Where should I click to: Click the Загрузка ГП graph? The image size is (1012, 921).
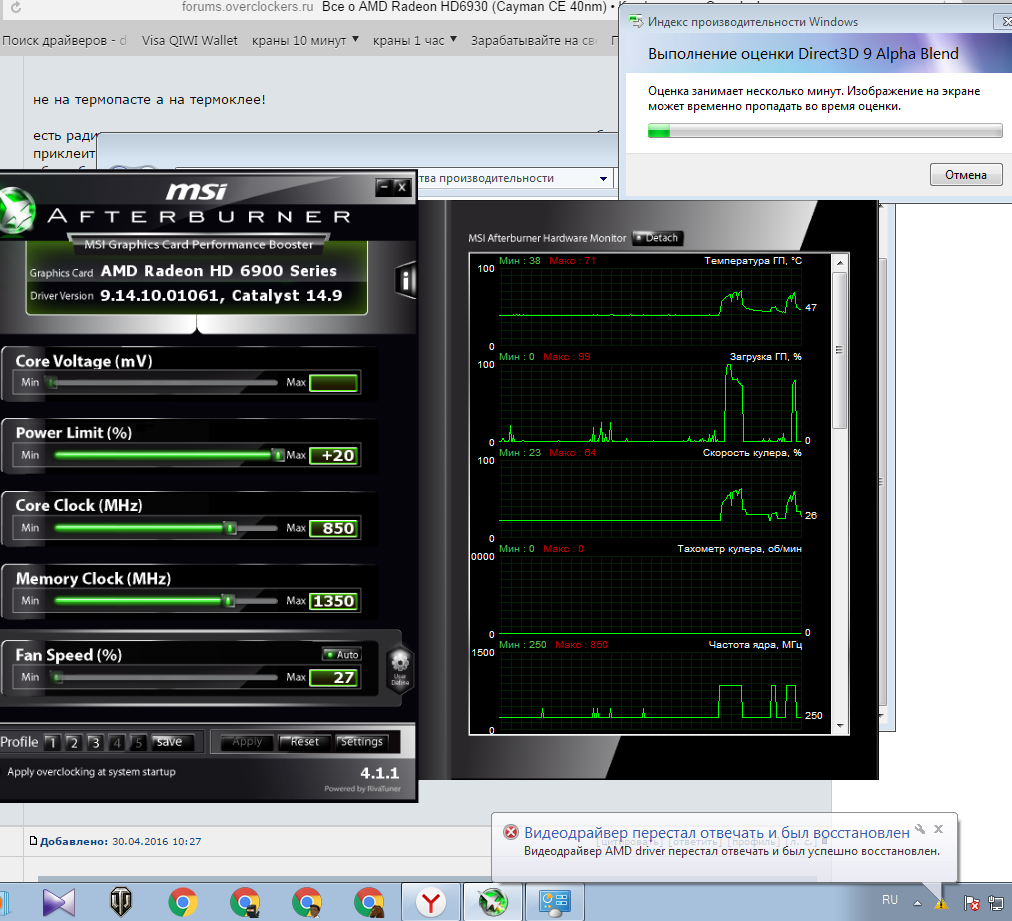[x=649, y=403]
